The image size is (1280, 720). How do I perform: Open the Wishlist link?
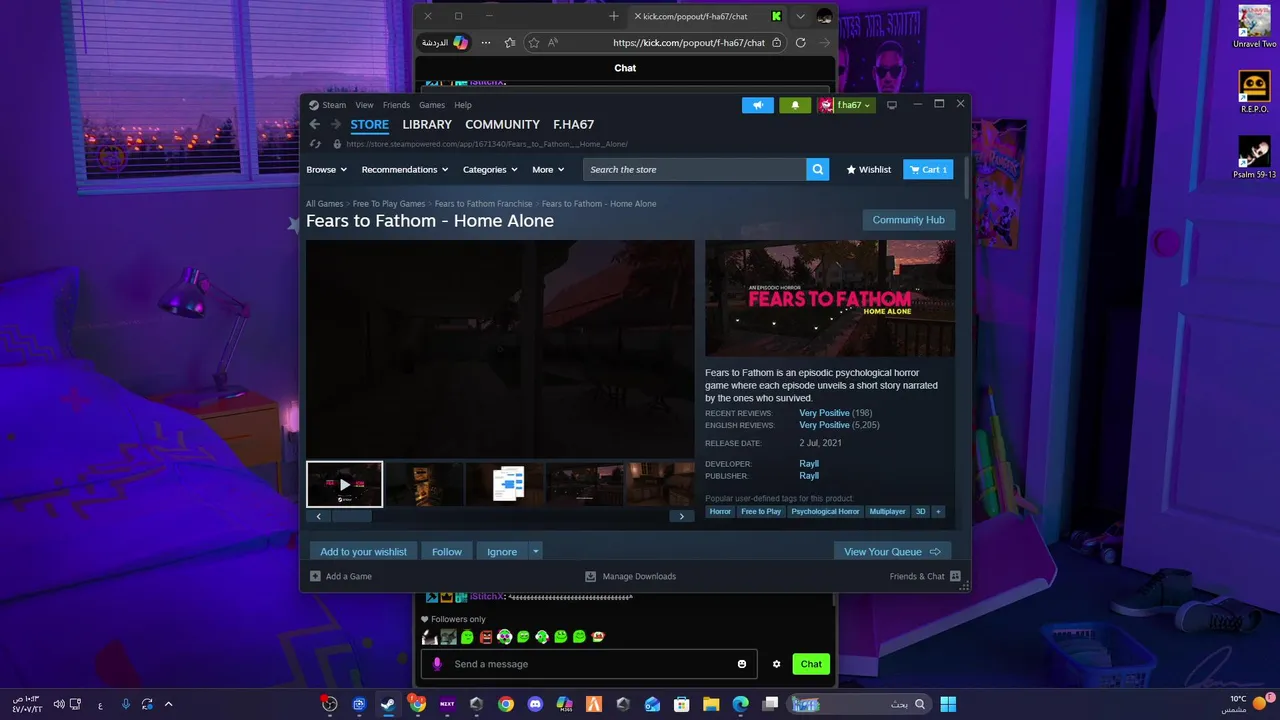click(869, 169)
